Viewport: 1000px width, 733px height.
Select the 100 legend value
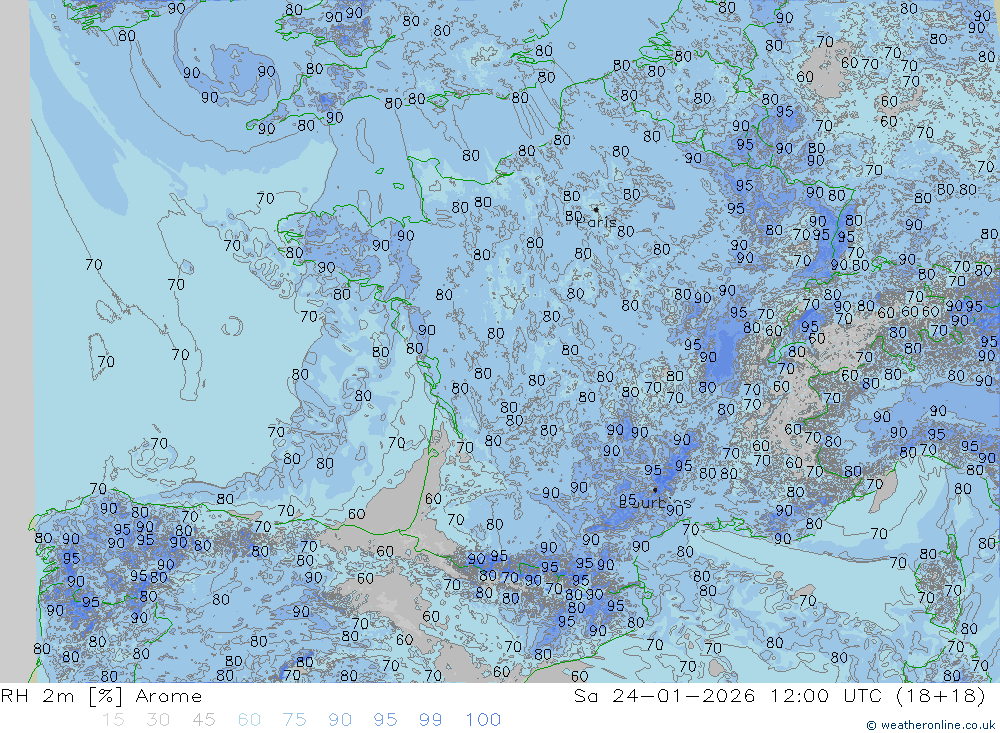(483, 720)
